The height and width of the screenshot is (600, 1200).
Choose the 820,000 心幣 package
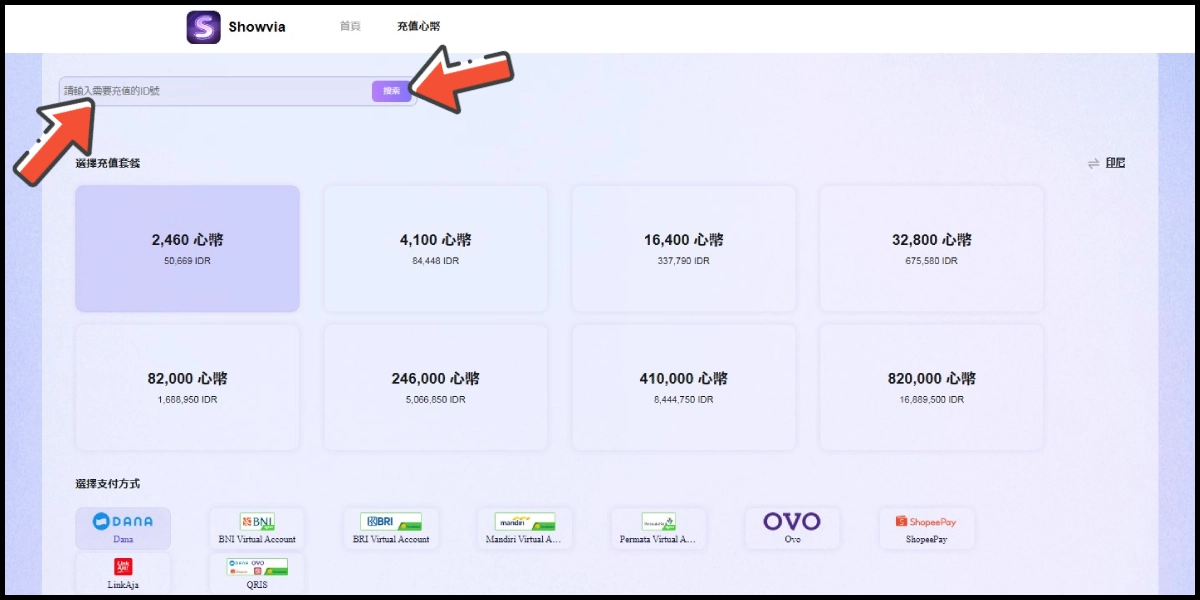pos(931,387)
